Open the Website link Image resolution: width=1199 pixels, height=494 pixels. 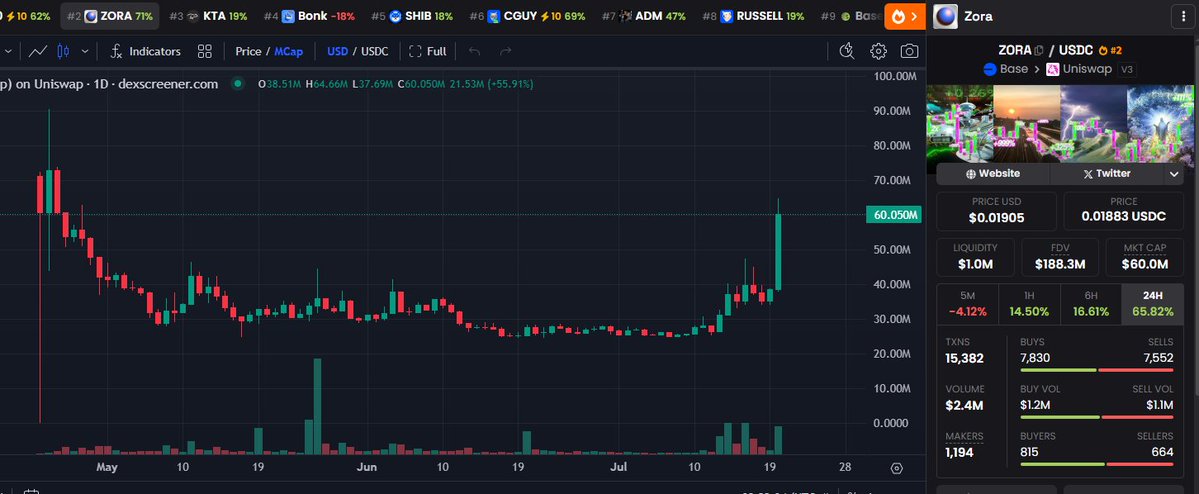click(993, 174)
